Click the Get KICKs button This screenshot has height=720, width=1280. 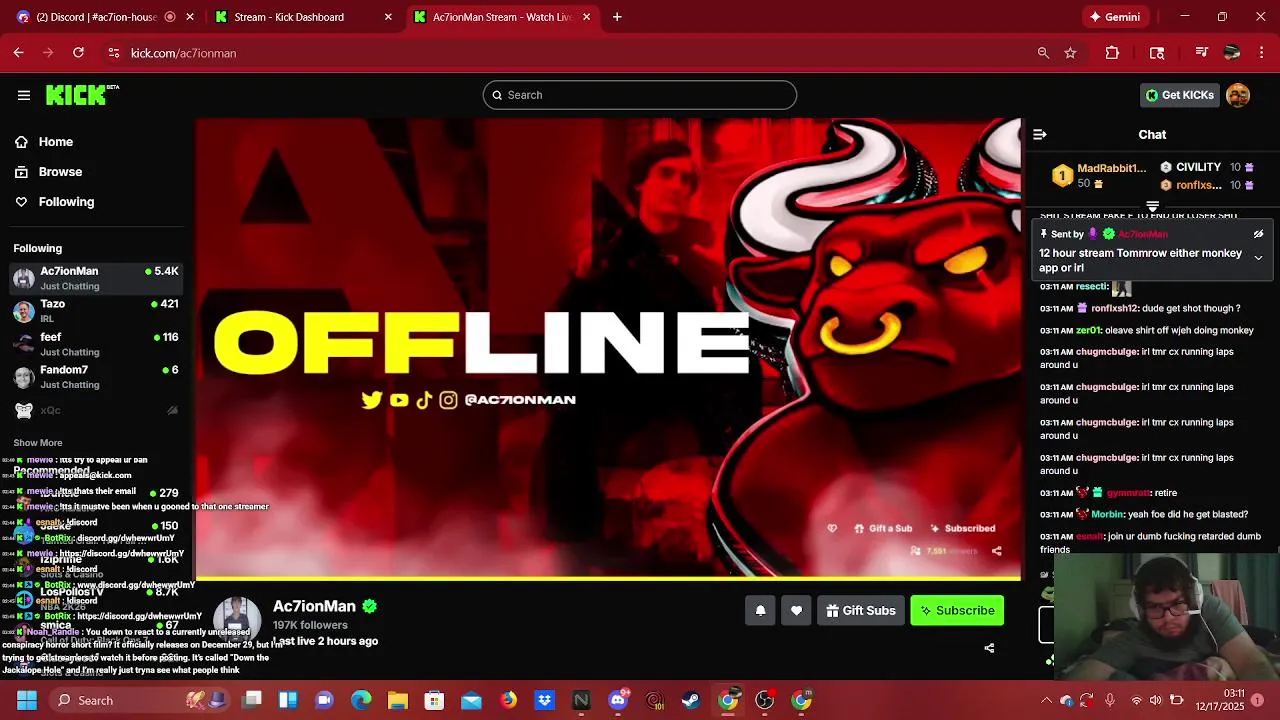pos(1180,95)
